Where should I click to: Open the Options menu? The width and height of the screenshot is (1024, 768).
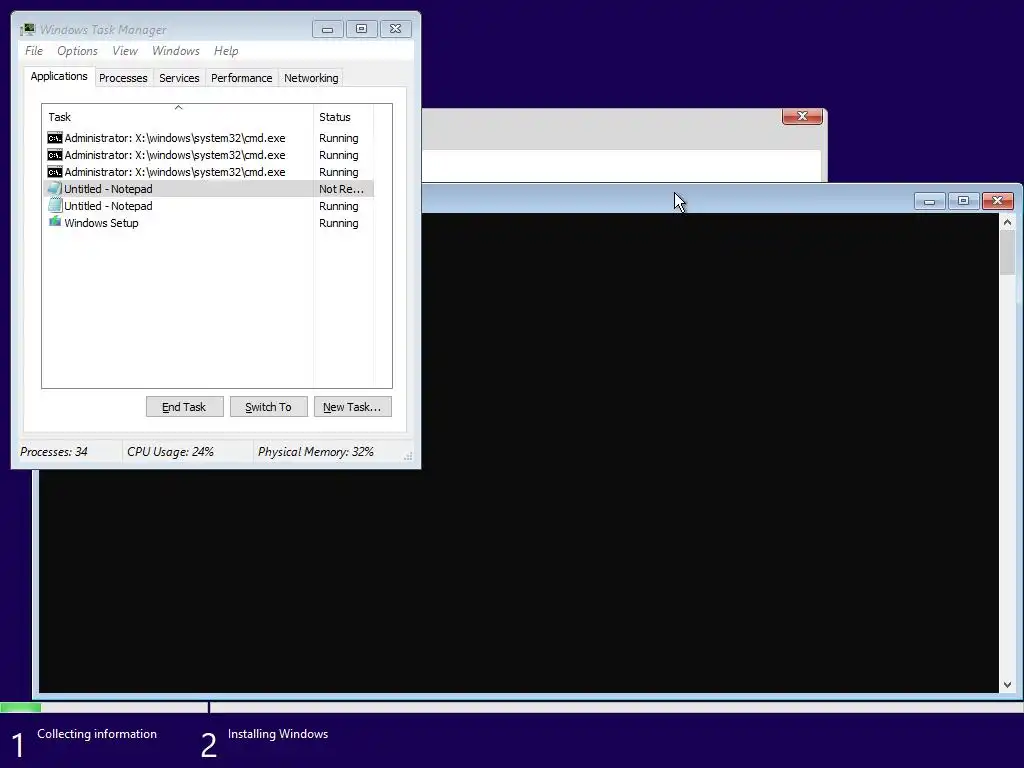point(77,51)
